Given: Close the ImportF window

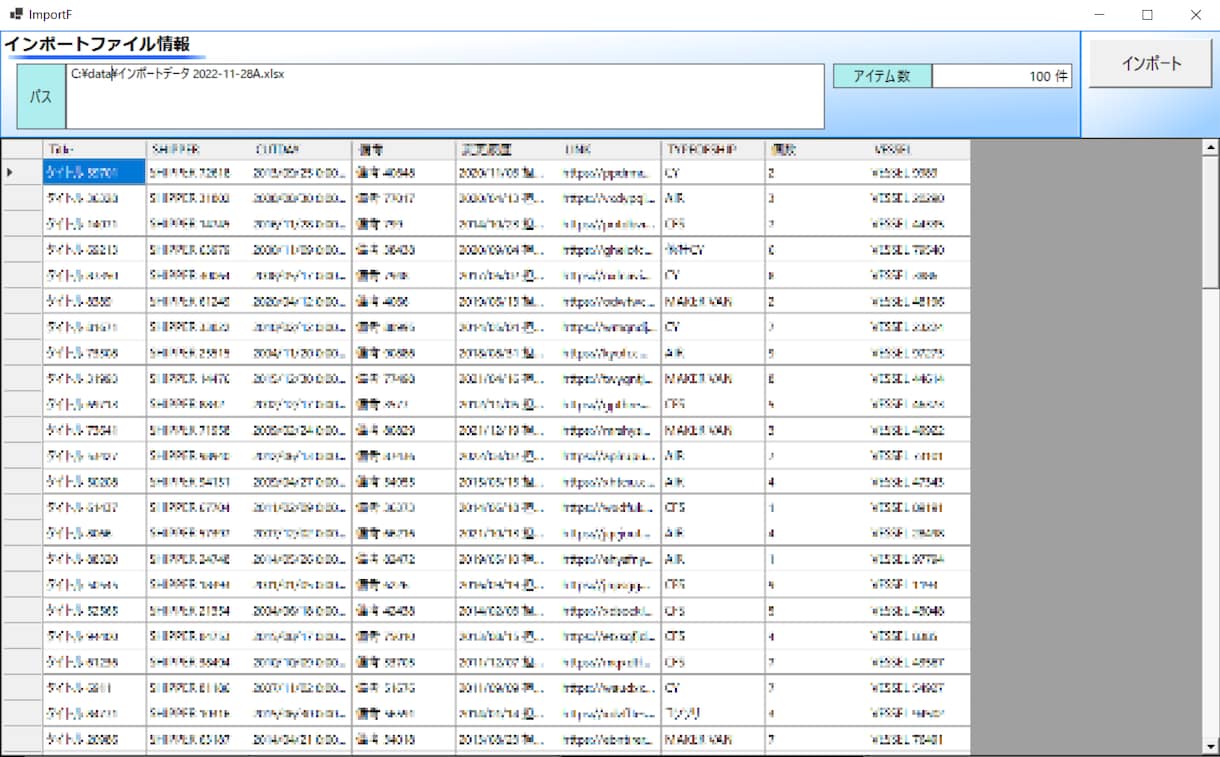Looking at the screenshot, I should (x=1195, y=15).
